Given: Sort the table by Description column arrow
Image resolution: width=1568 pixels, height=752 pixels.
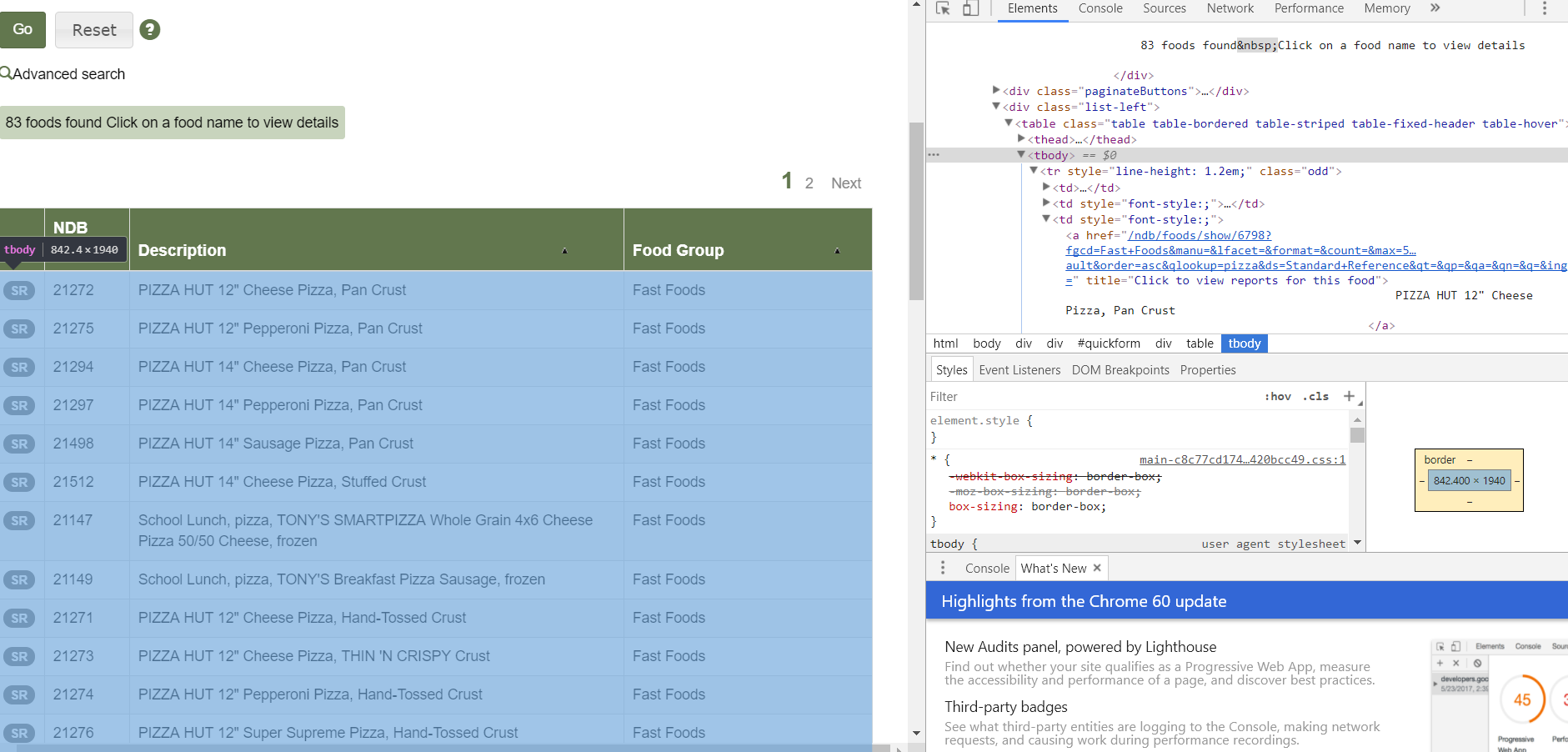Looking at the screenshot, I should [x=564, y=251].
